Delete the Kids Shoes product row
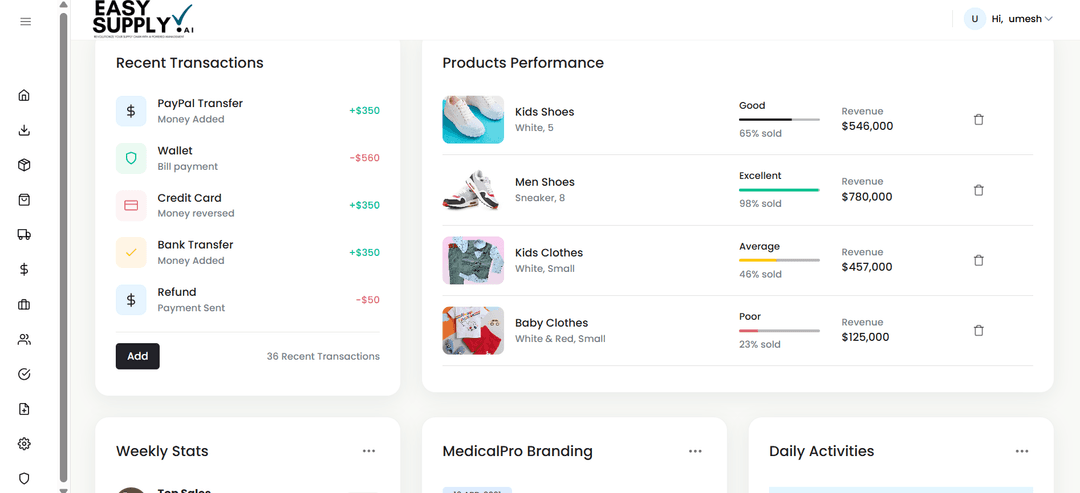This screenshot has height=493, width=1080. [x=979, y=120]
